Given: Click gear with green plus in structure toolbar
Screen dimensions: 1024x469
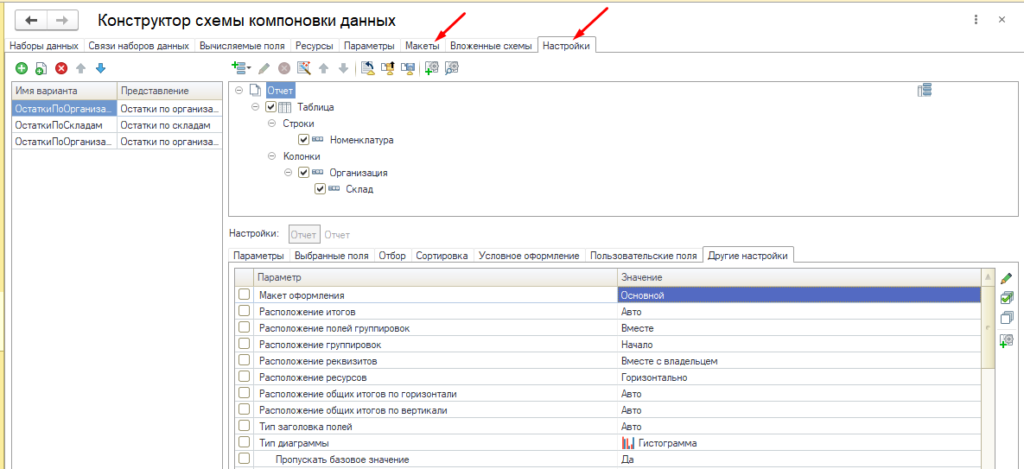Looking at the screenshot, I should click(x=432, y=67).
